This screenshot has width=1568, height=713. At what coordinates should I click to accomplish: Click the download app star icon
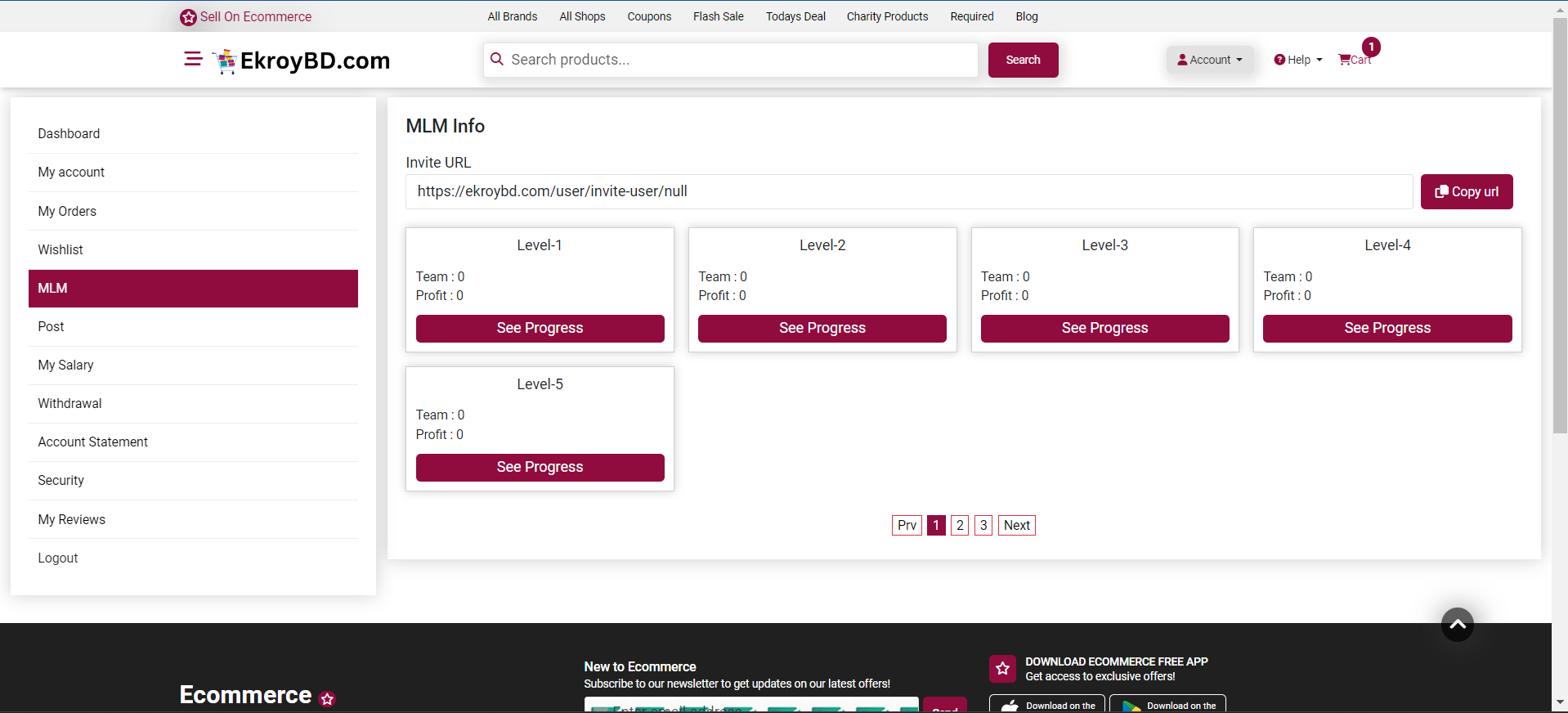coord(1002,669)
